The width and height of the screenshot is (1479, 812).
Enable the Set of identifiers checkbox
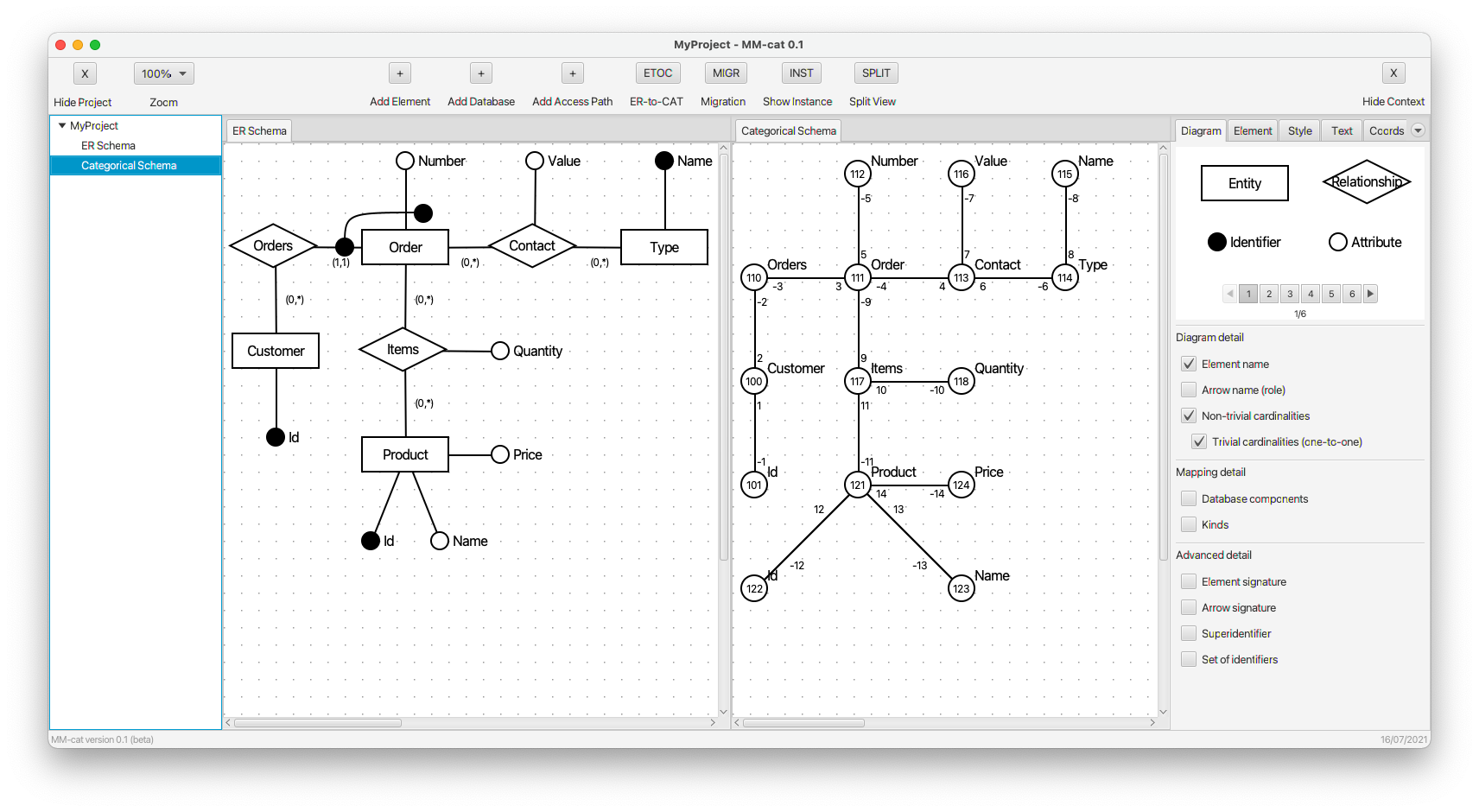(x=1189, y=659)
